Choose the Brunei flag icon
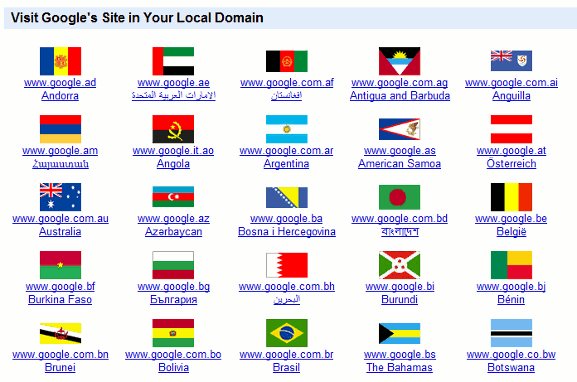The image size is (577, 382). [x=60, y=333]
